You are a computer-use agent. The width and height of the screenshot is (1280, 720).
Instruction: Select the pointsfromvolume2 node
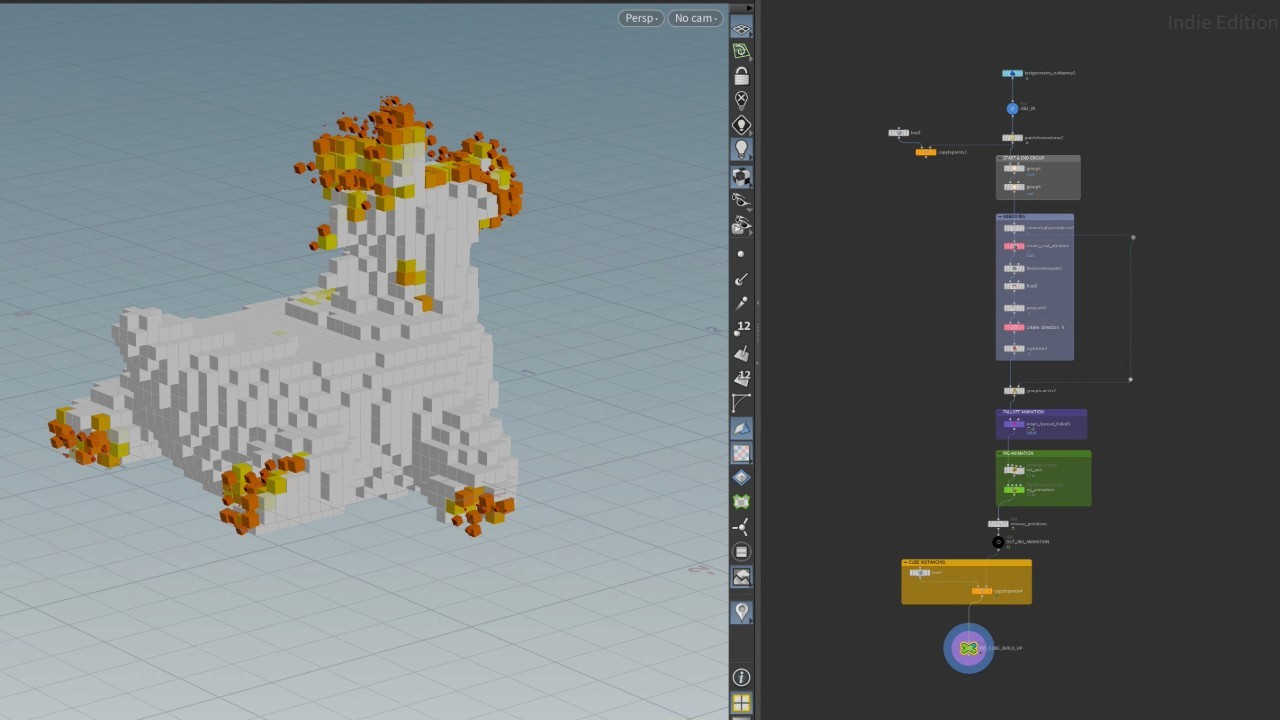point(1012,138)
